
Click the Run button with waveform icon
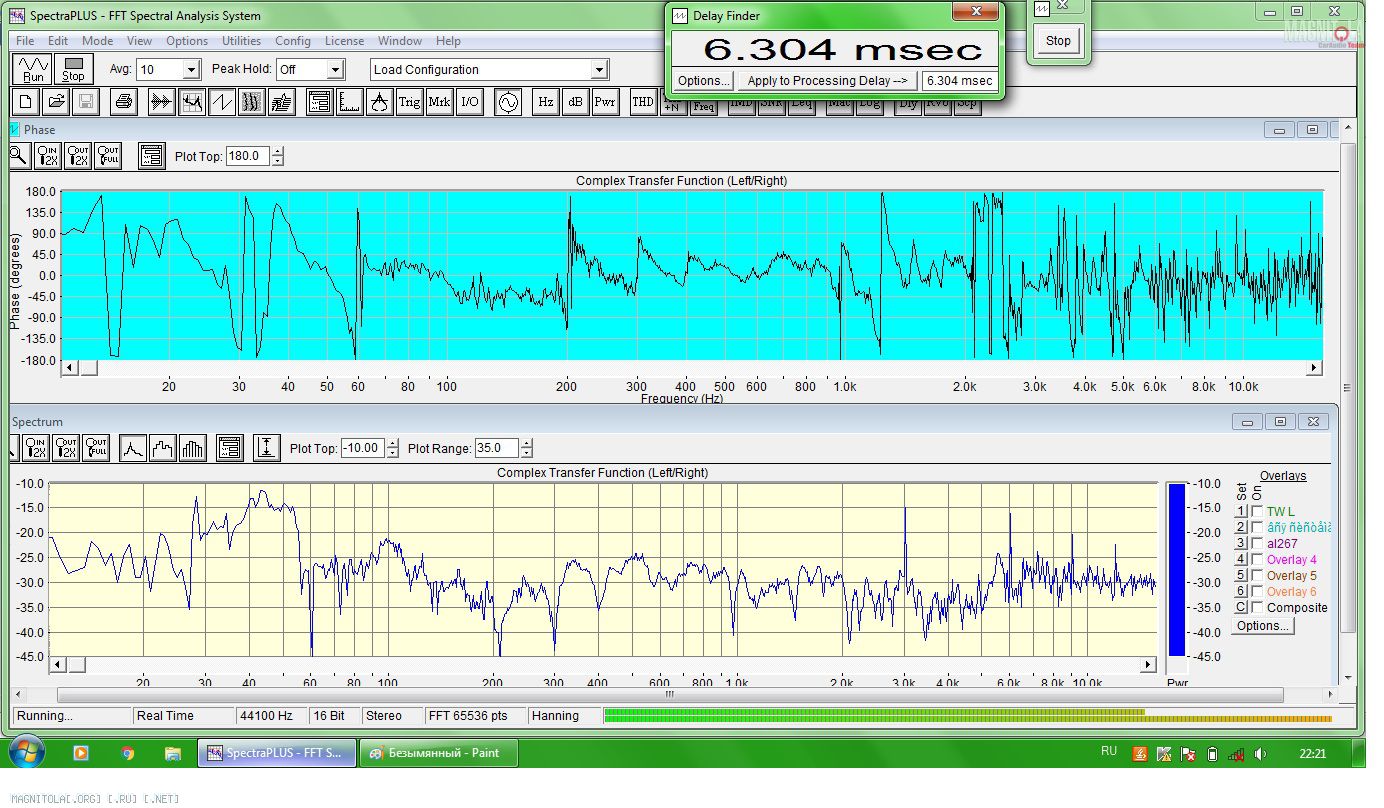(x=33, y=69)
